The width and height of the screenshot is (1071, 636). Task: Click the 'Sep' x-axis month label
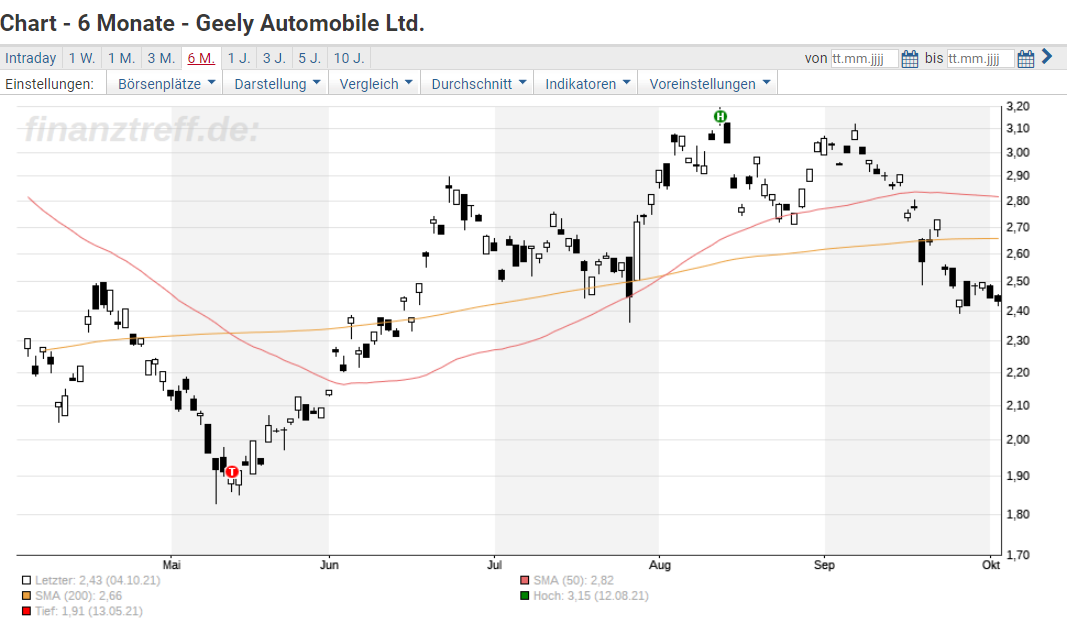pos(824,565)
